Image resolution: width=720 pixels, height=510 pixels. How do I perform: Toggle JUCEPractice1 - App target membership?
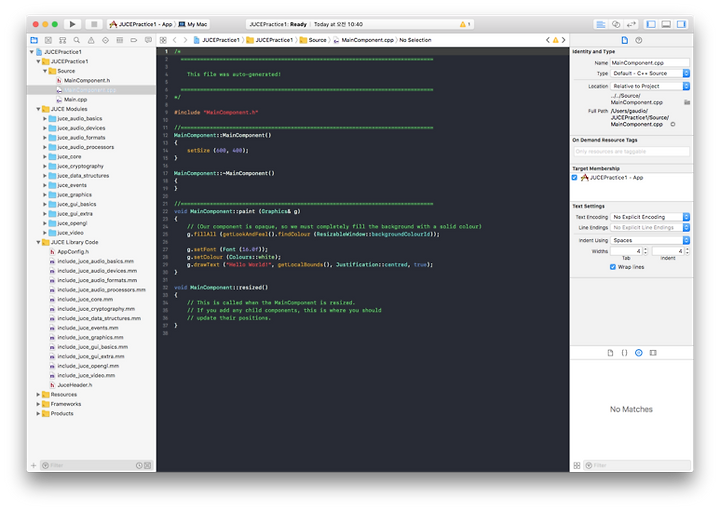[x=574, y=178]
